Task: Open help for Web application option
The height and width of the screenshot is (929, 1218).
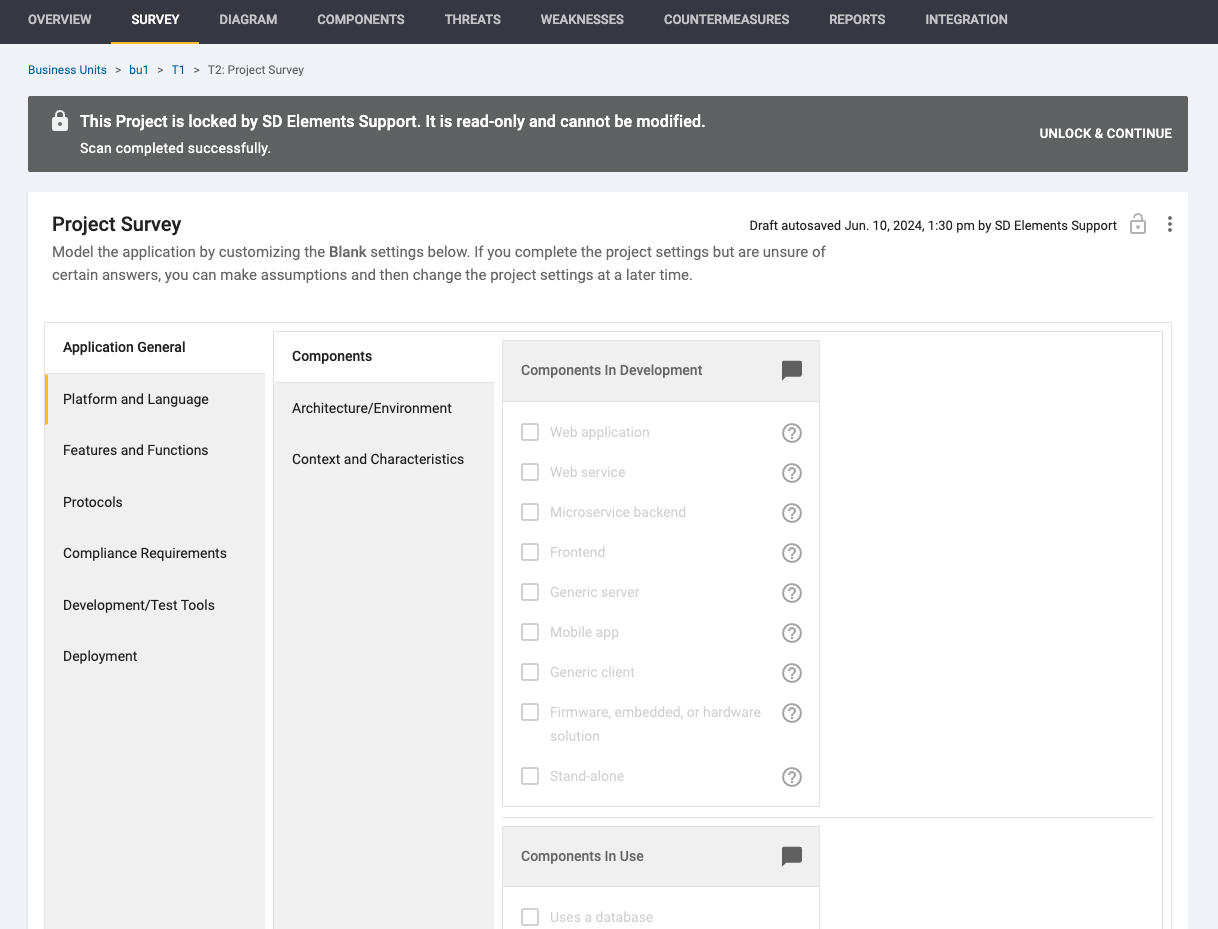Action: click(791, 433)
